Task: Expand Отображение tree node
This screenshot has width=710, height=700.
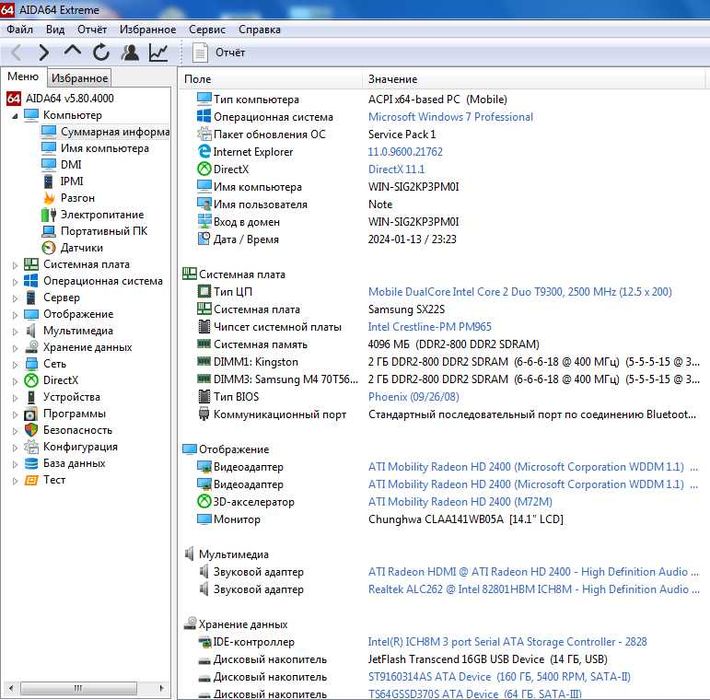Action: pyautogui.click(x=15, y=315)
